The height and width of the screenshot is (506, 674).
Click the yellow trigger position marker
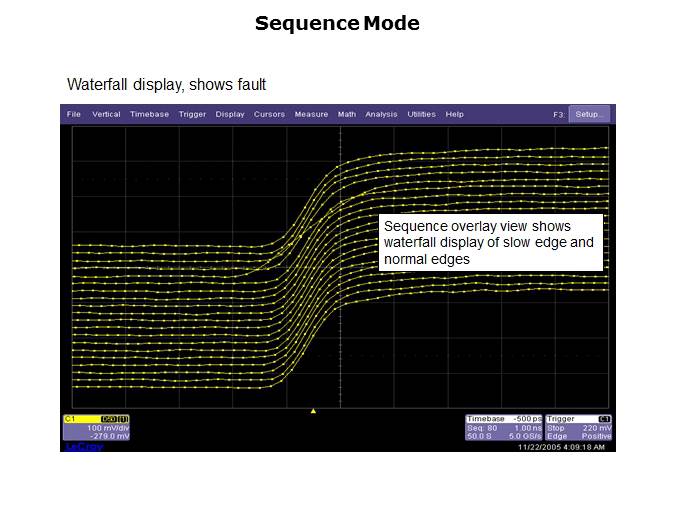pos(313,410)
